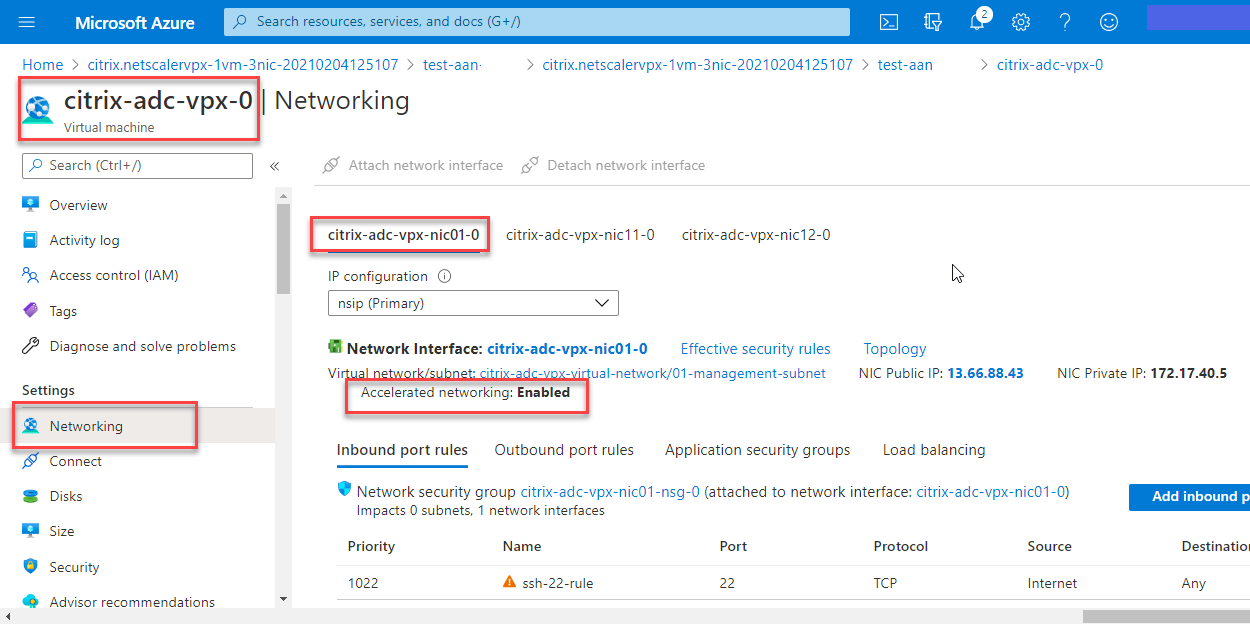
Task: Click the Size sidebar icon
Action: click(31, 531)
